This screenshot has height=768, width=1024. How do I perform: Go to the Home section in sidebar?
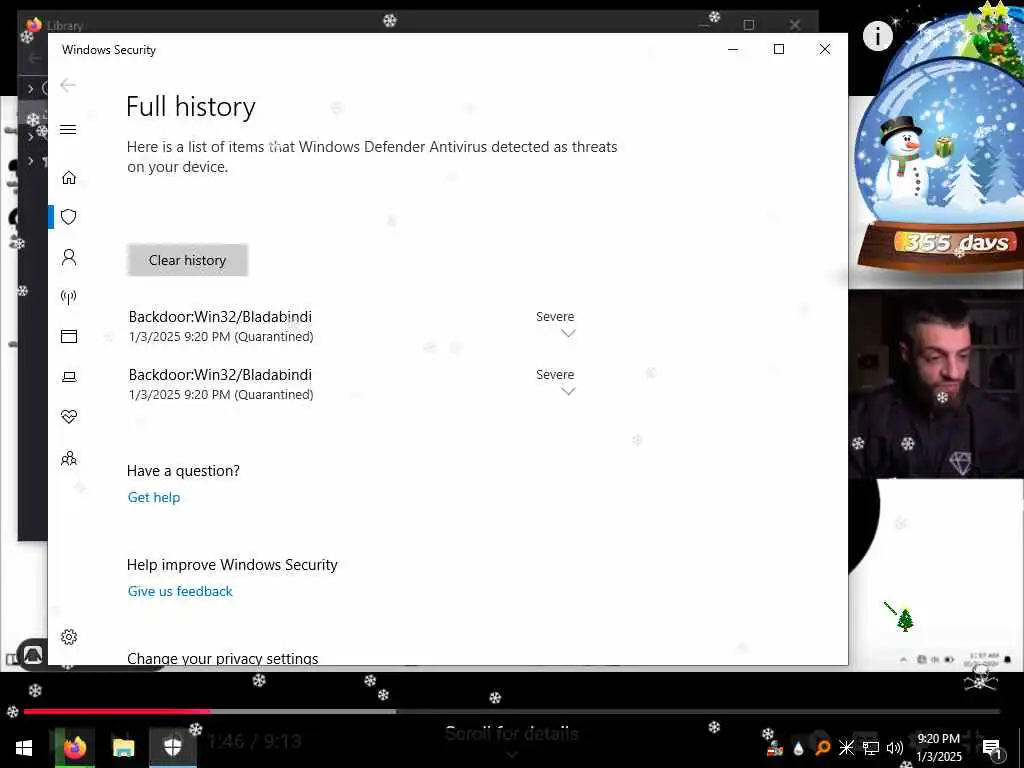point(69,178)
